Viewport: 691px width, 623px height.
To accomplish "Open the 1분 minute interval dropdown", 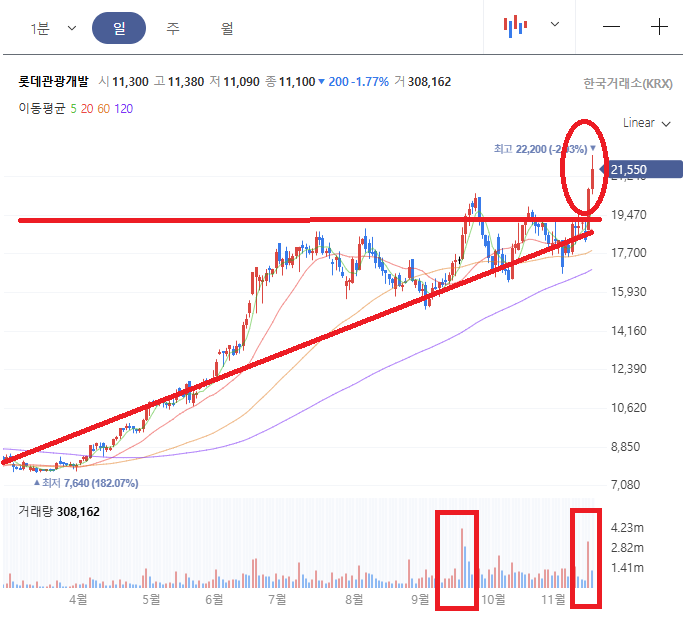I will [x=53, y=28].
